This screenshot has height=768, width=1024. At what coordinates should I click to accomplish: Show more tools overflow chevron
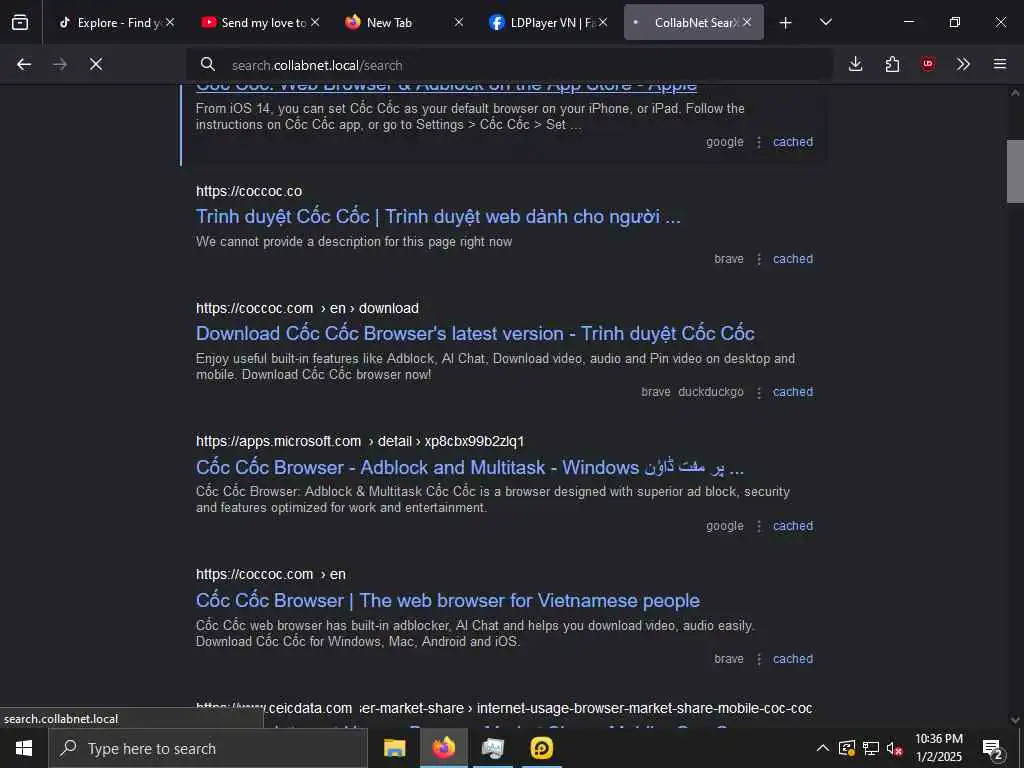(x=963, y=64)
